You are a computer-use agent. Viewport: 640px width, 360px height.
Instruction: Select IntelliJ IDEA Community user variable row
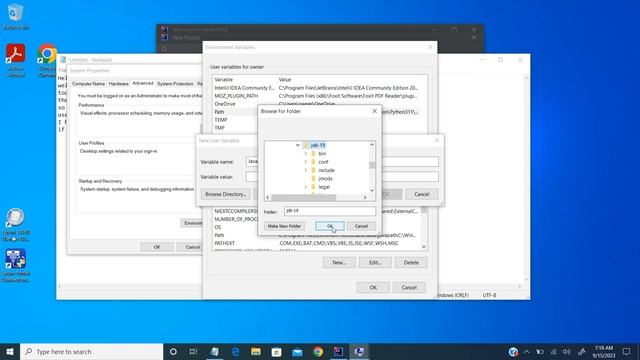316,88
